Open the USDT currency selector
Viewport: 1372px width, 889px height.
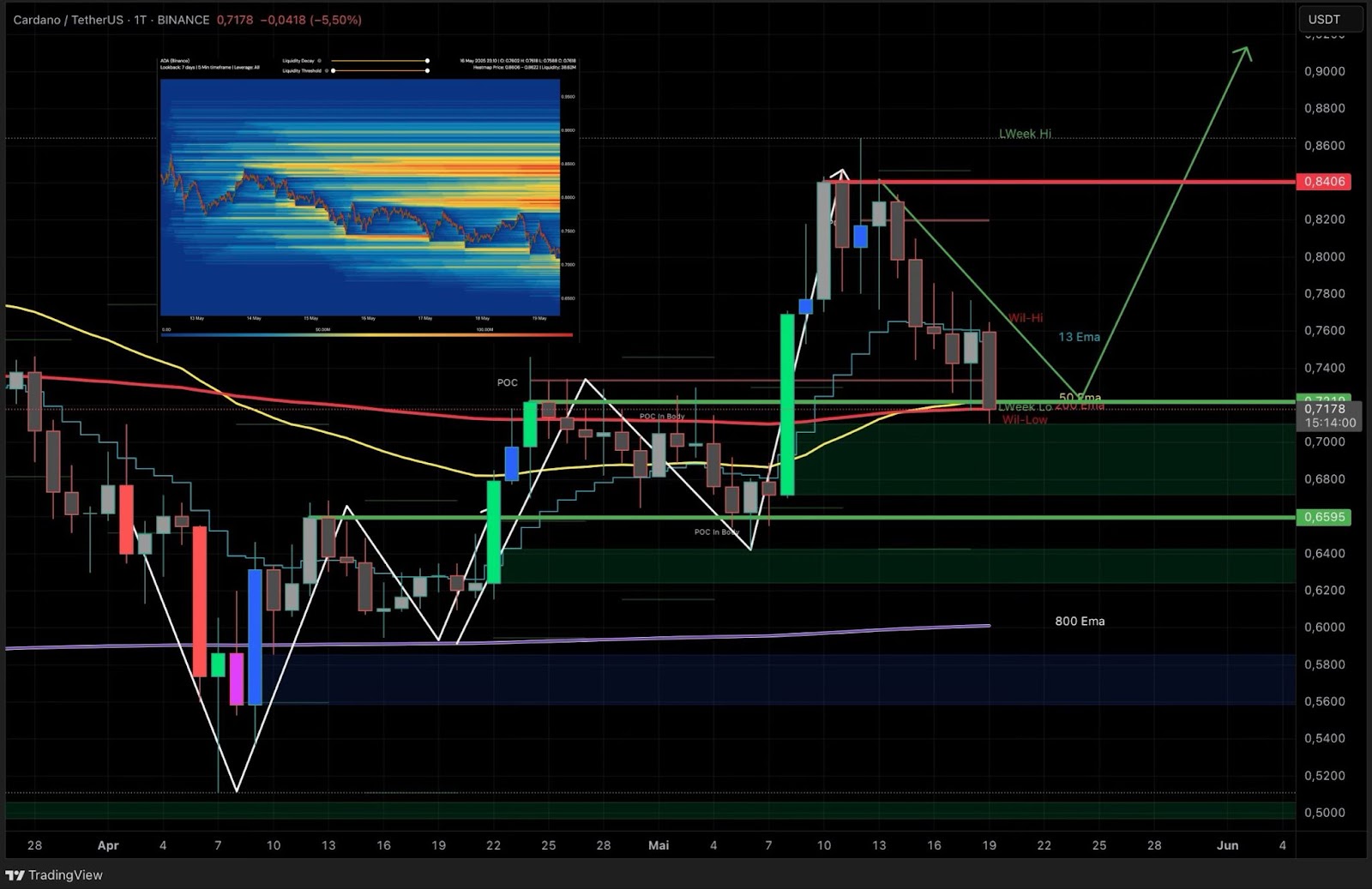1330,19
